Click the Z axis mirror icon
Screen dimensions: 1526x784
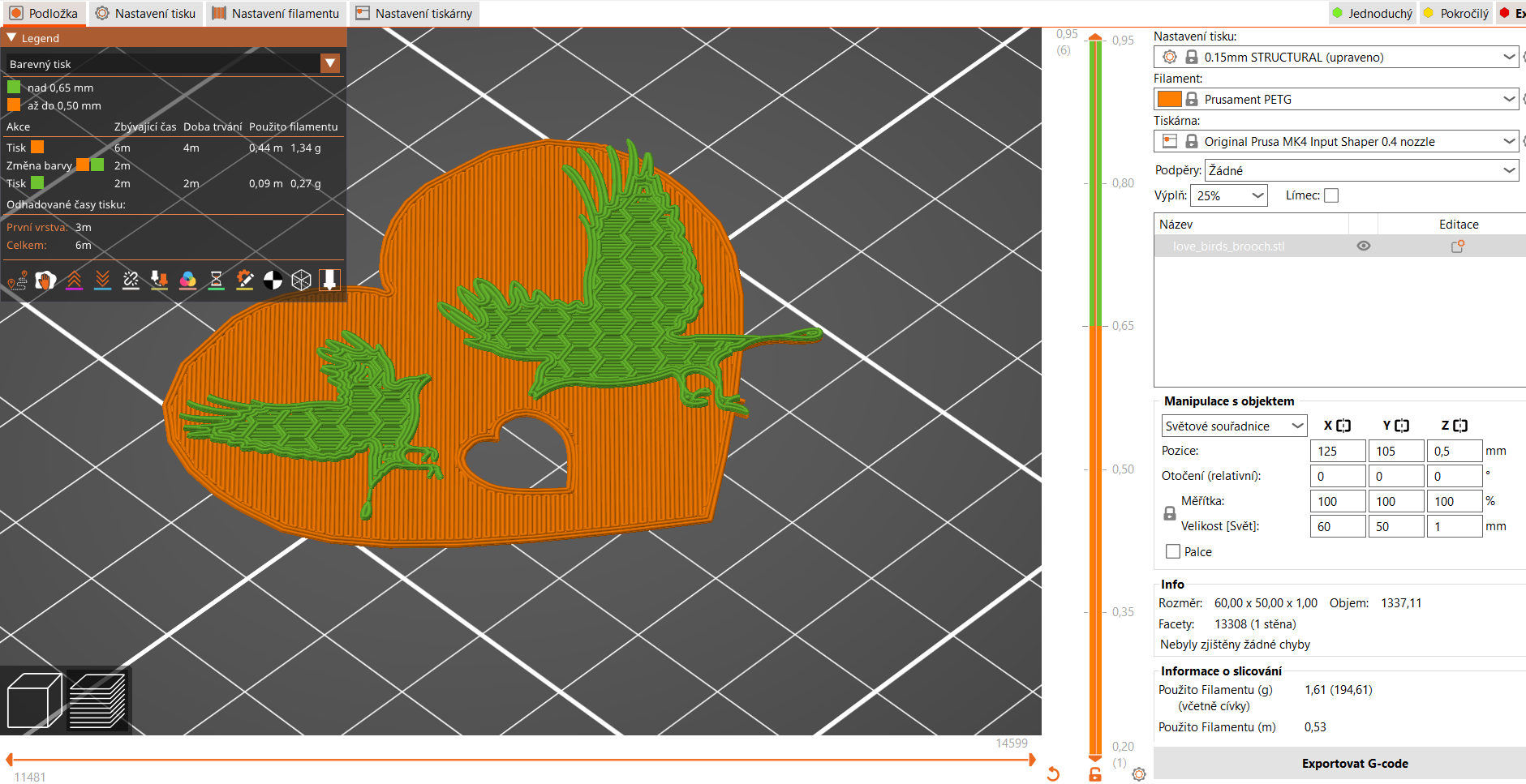click(1460, 426)
